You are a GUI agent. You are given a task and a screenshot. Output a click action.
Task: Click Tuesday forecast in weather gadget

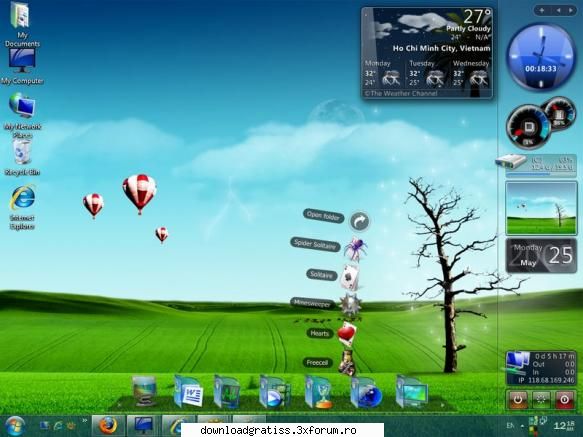click(427, 74)
